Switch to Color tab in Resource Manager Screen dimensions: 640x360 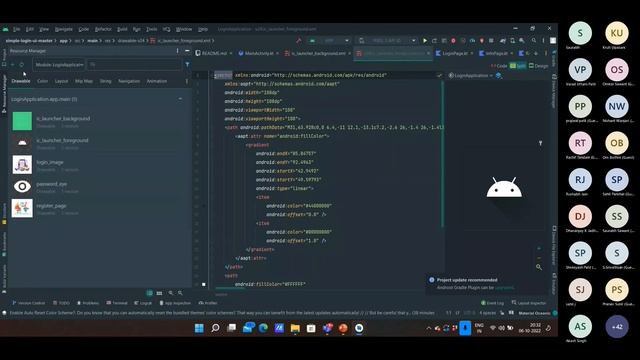(x=42, y=81)
